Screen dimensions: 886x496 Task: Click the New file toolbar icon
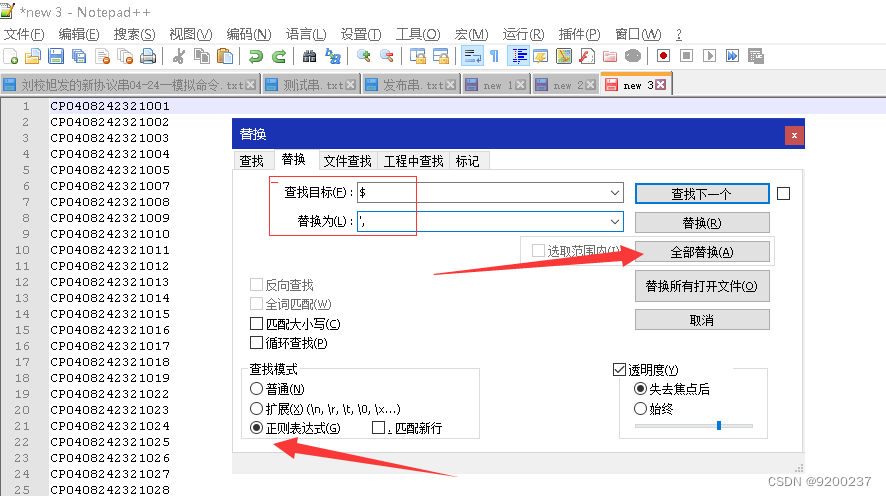(x=11, y=56)
